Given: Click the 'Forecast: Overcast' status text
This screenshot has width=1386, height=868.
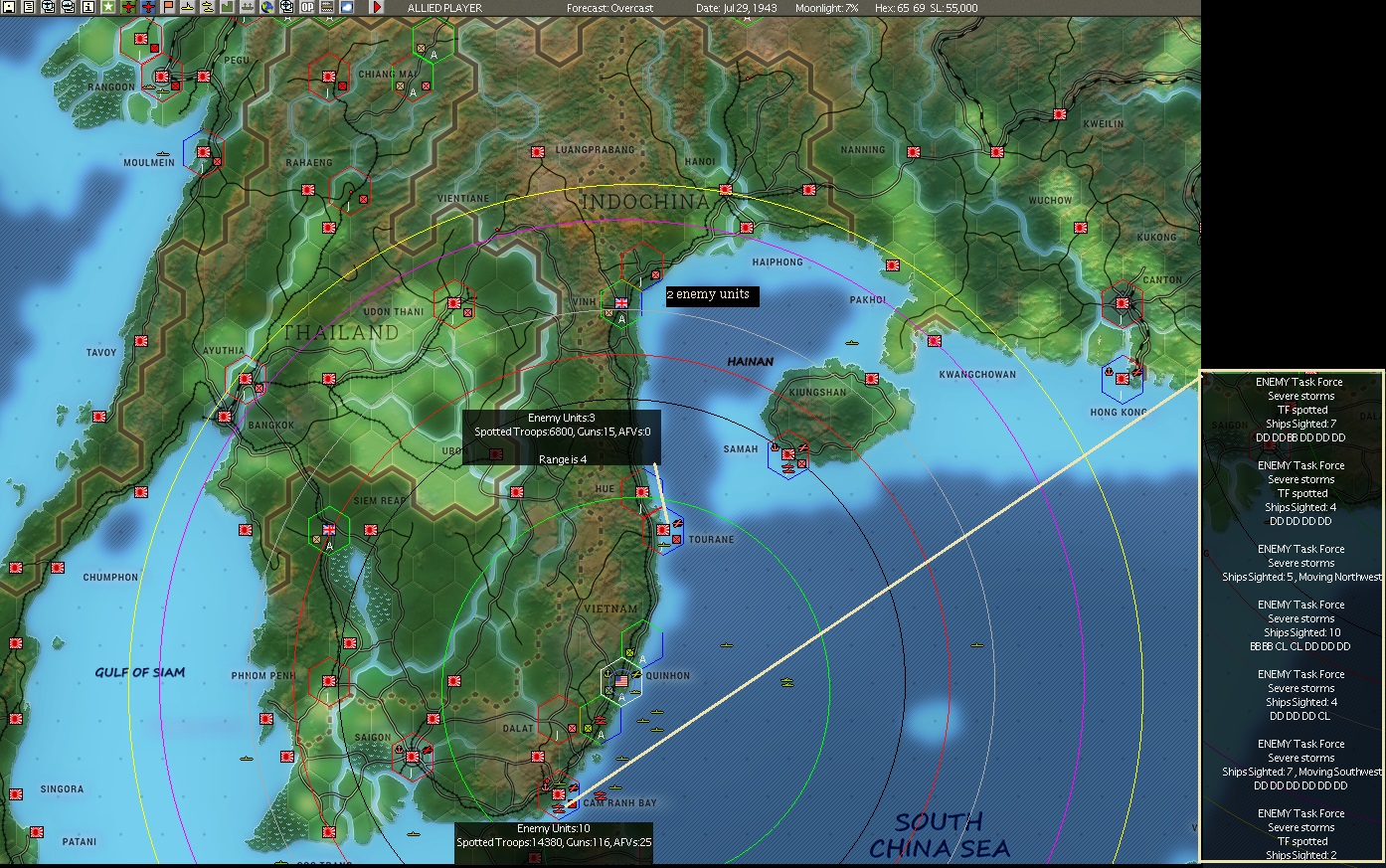Looking at the screenshot, I should pos(610,8).
